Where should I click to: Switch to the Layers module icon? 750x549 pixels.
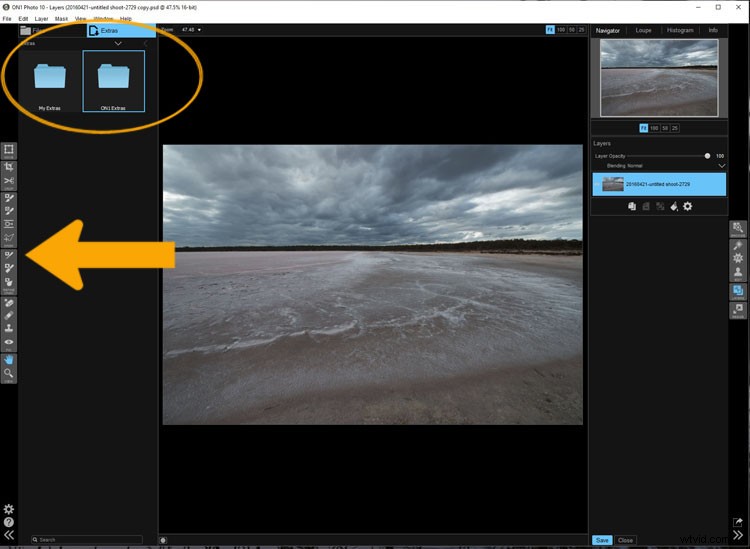pos(738,291)
